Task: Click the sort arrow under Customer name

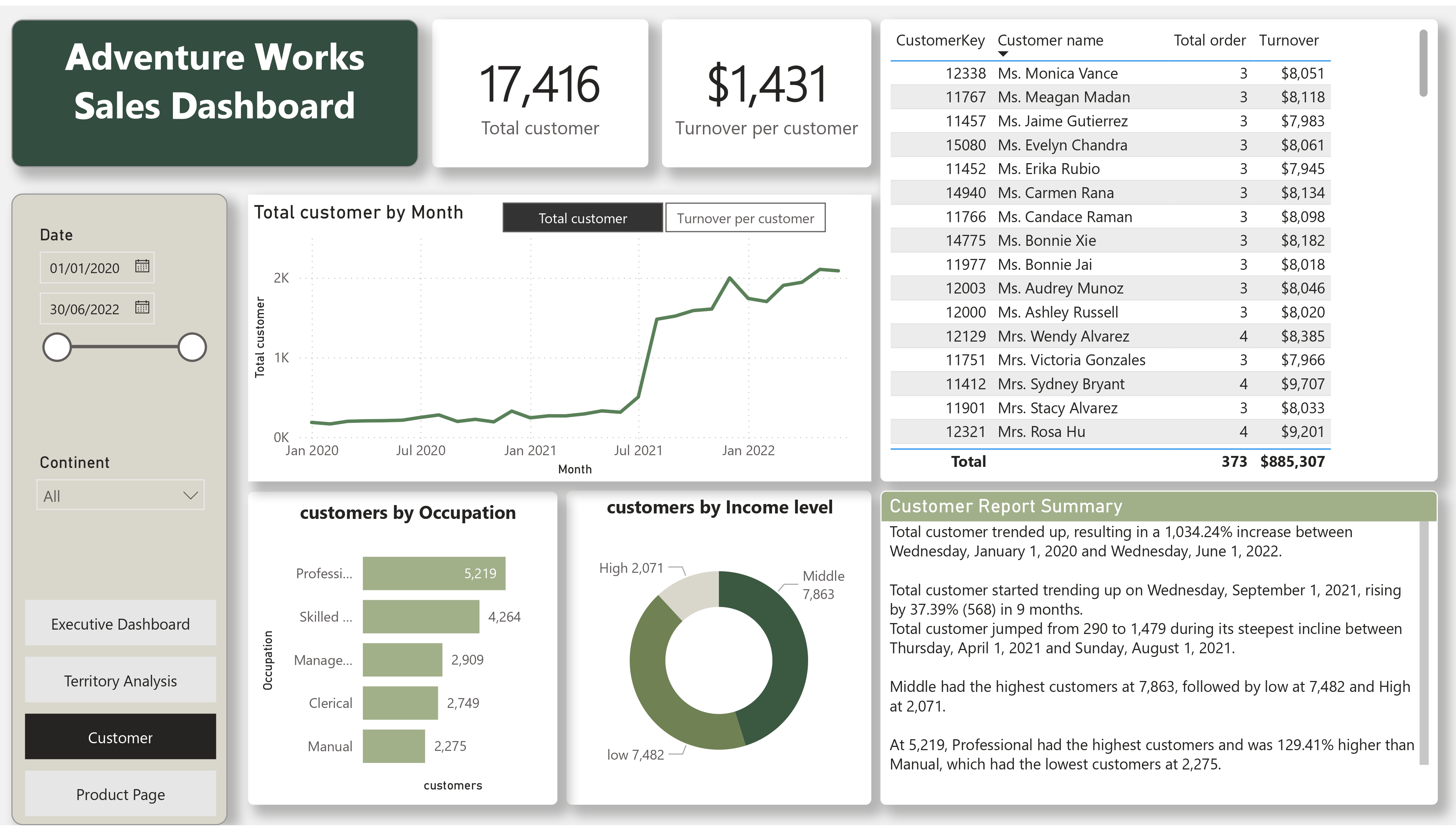Action: 1003,54
